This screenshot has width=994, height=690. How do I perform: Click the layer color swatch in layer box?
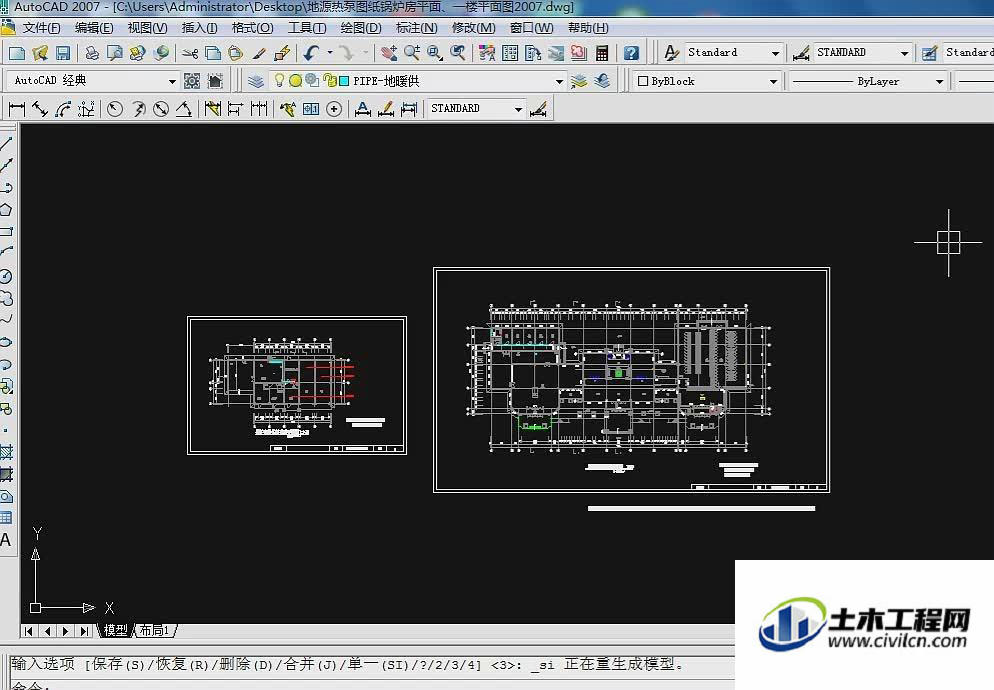pos(344,81)
